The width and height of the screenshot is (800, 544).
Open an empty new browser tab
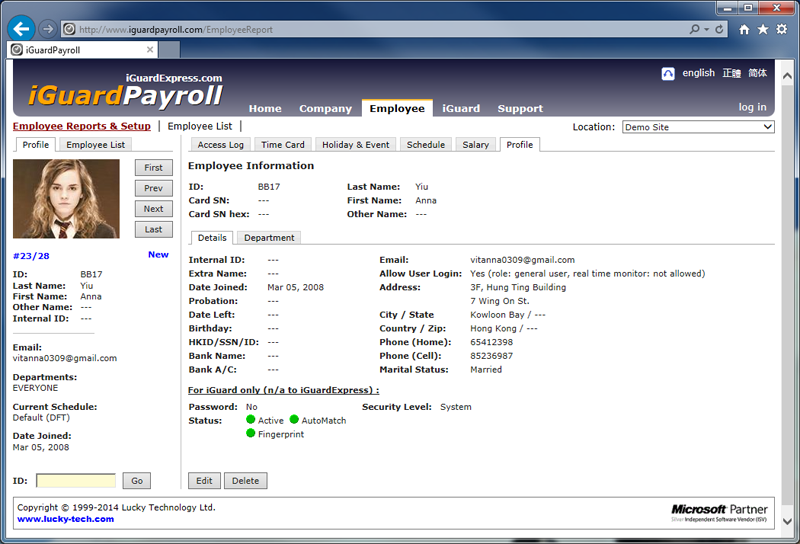click(x=169, y=50)
